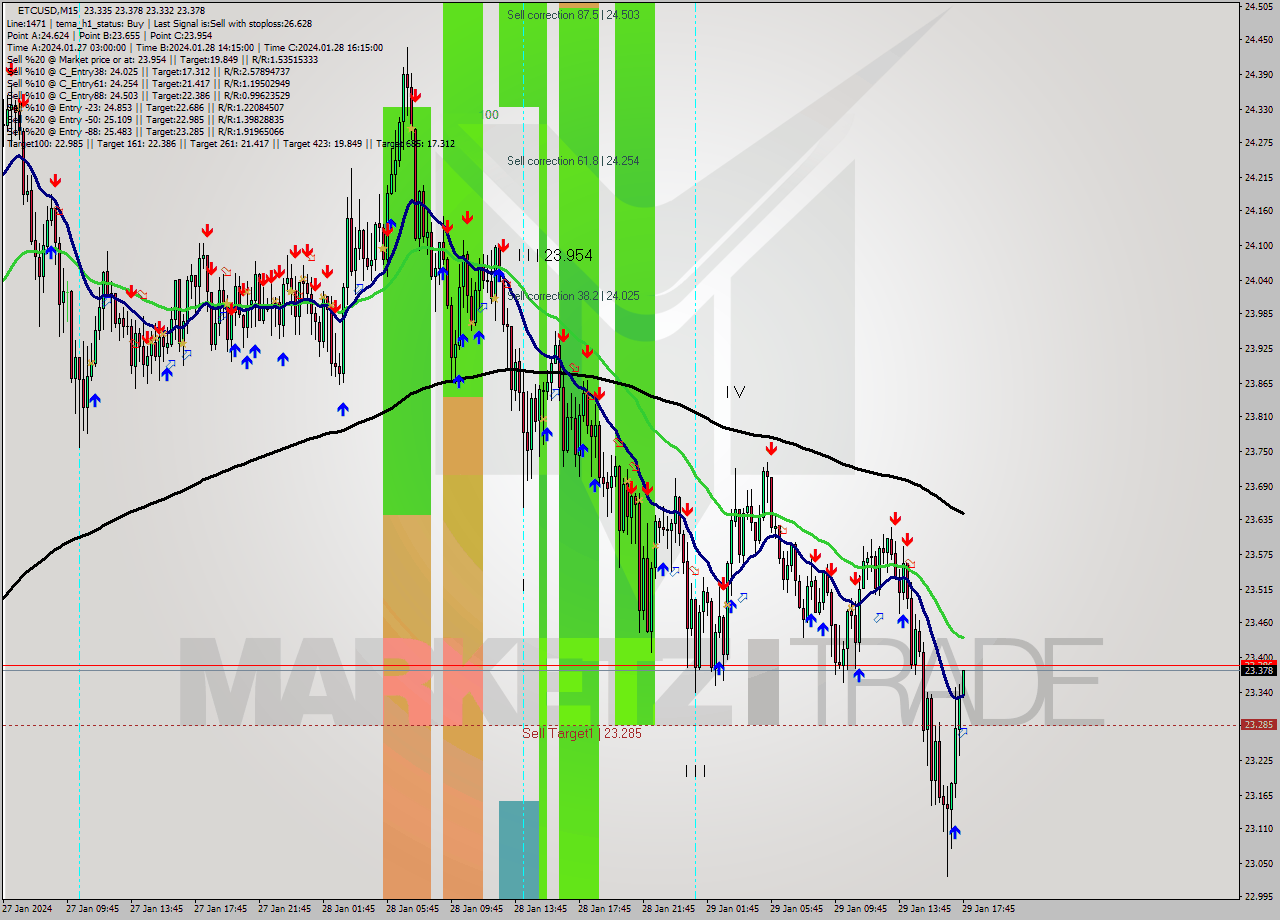Select the 'Sell correction 87.5 | 24.503' label
The image size is (1280, 920).
point(573,15)
